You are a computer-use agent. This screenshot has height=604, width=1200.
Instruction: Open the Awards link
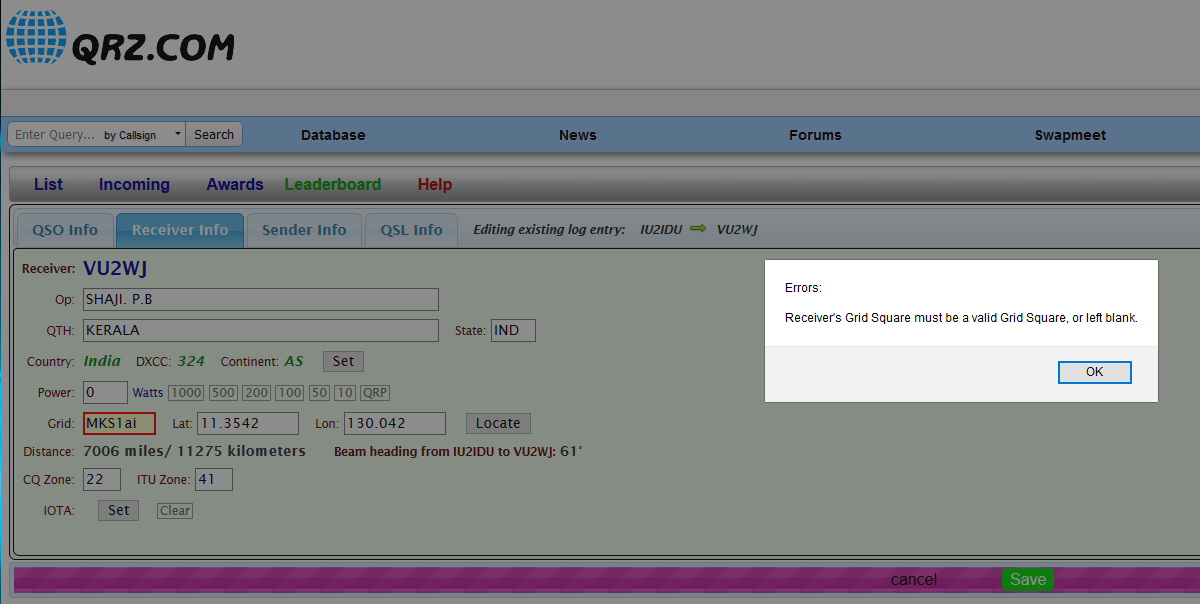tap(235, 184)
